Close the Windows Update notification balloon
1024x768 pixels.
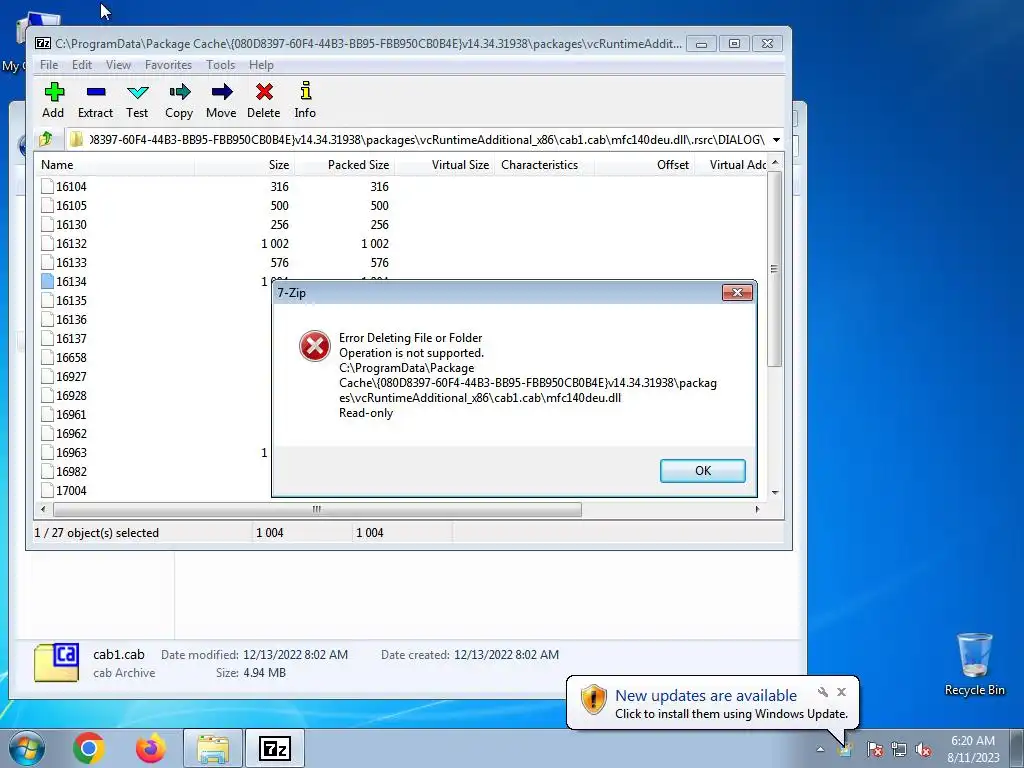click(842, 692)
